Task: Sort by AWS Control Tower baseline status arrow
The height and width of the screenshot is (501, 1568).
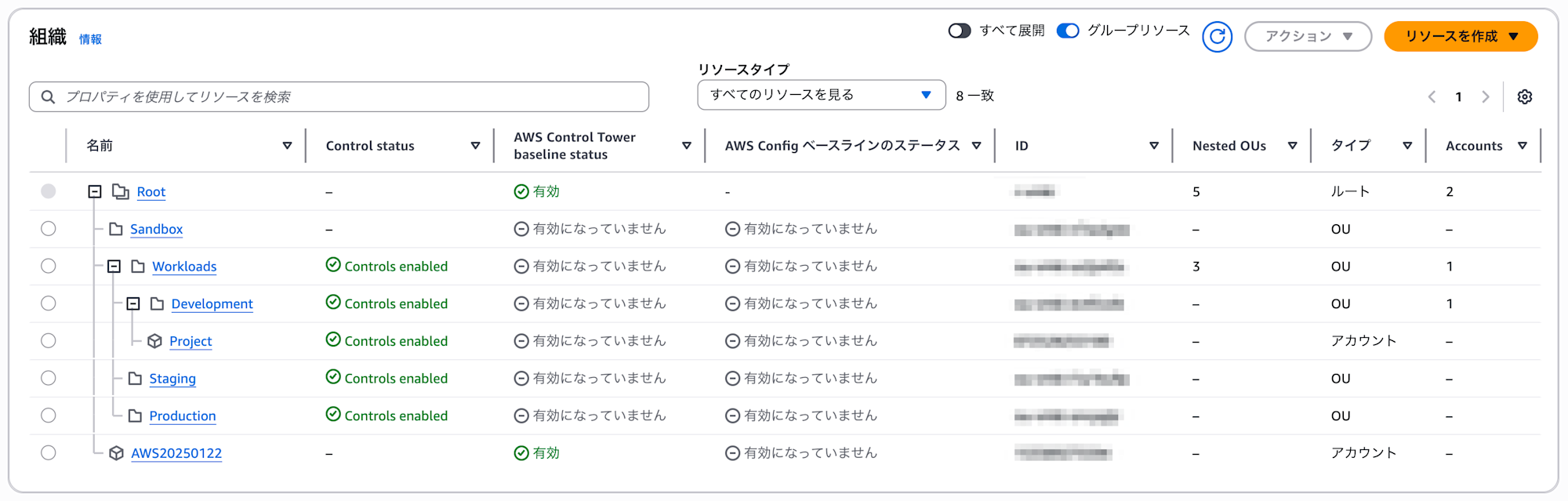Action: pyautogui.click(x=687, y=146)
